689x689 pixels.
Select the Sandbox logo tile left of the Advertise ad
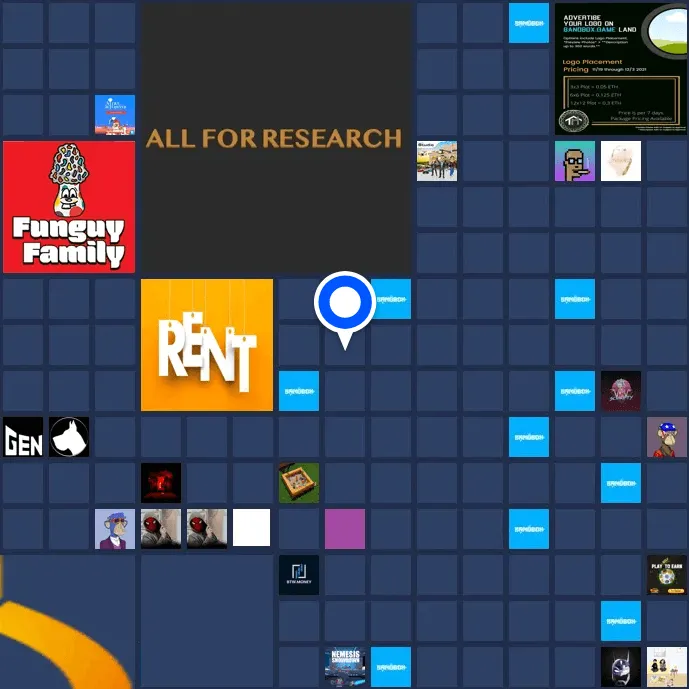pyautogui.click(x=529, y=23)
